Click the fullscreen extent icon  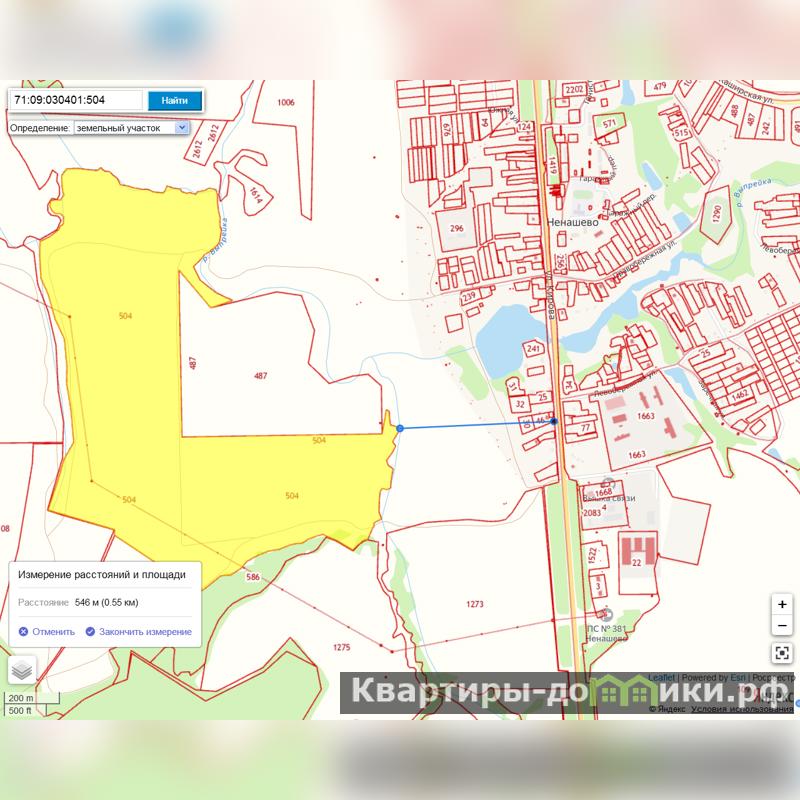(782, 653)
